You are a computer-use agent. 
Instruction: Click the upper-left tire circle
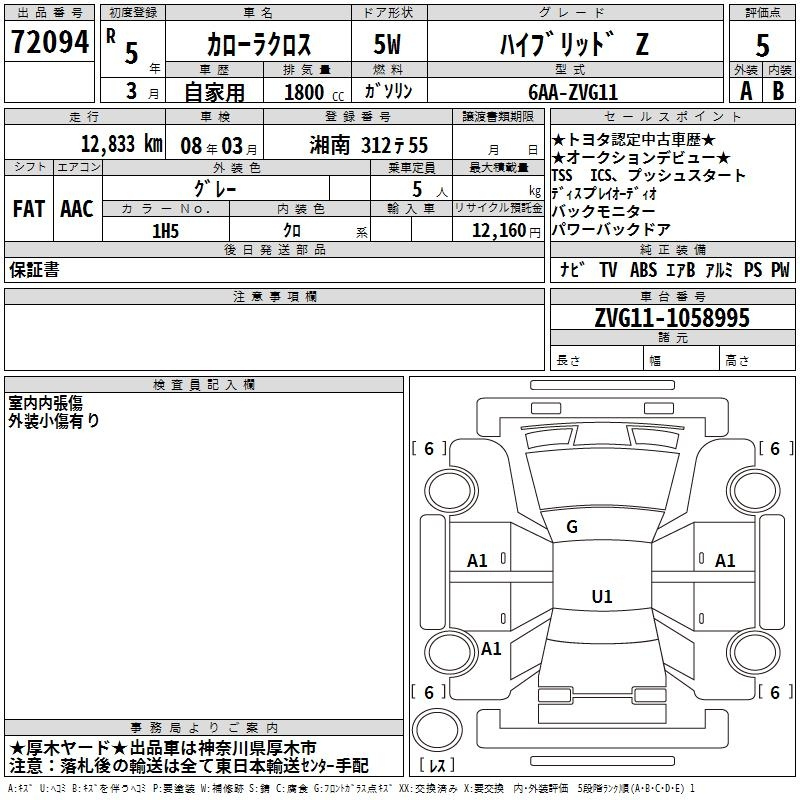[x=450, y=491]
